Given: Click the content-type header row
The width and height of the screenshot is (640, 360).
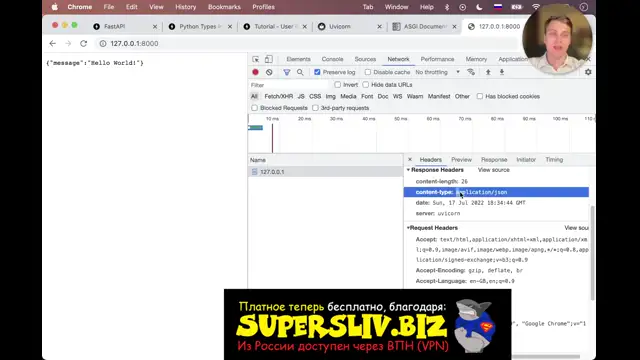Looking at the screenshot, I should tap(496, 192).
